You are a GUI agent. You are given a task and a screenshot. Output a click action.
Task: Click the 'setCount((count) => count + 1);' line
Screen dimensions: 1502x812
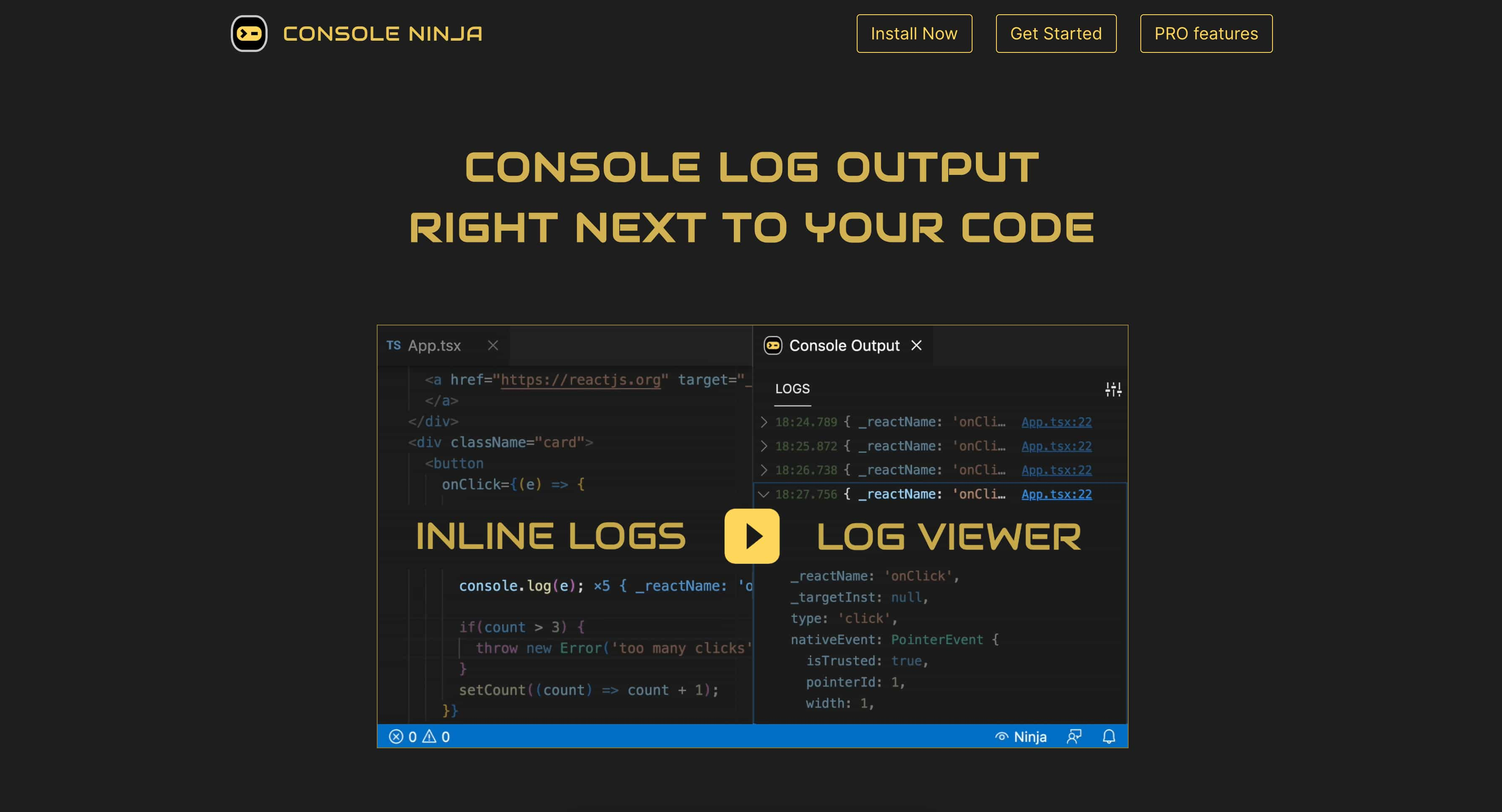point(589,690)
